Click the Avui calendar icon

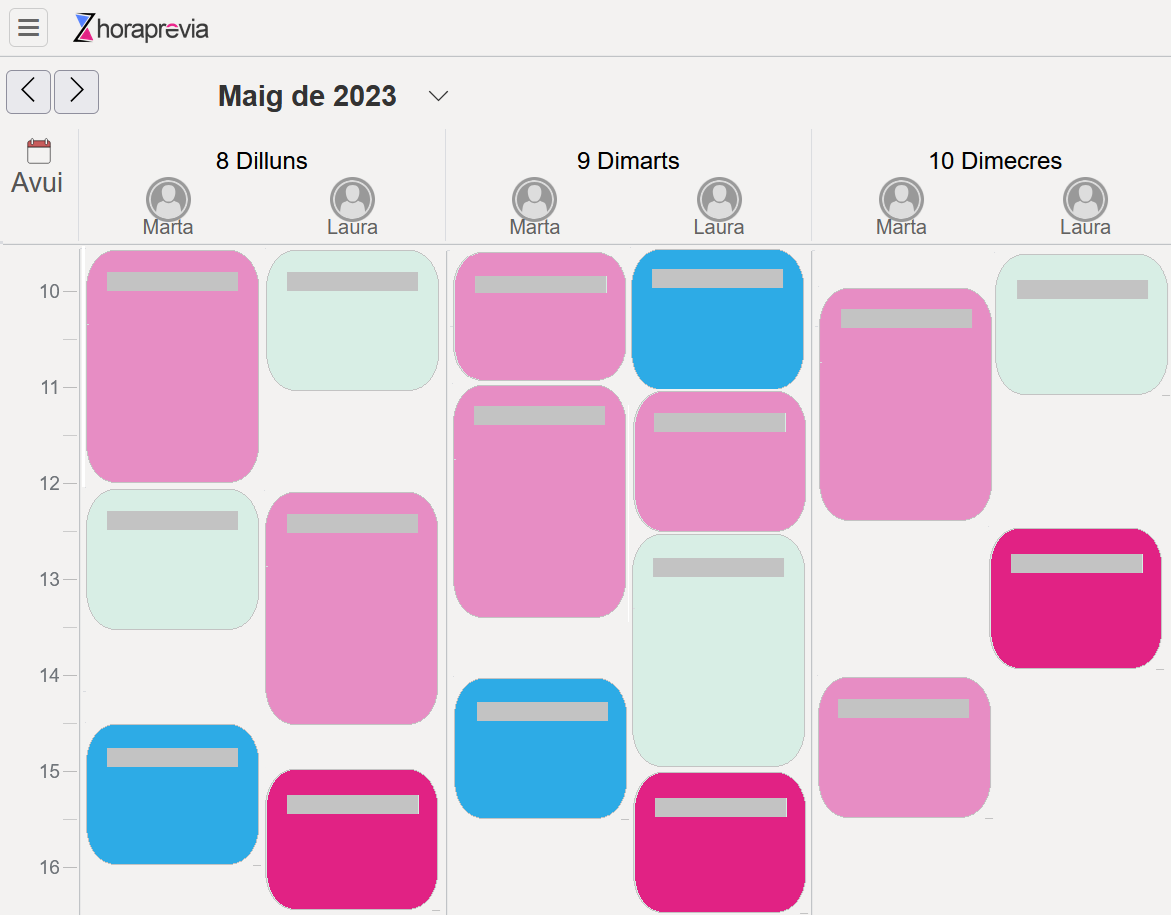pos(38,152)
